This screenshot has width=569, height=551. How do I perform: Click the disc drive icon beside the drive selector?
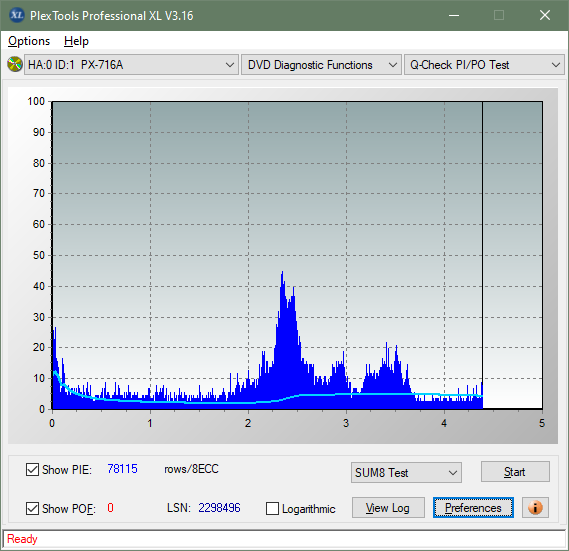15,65
